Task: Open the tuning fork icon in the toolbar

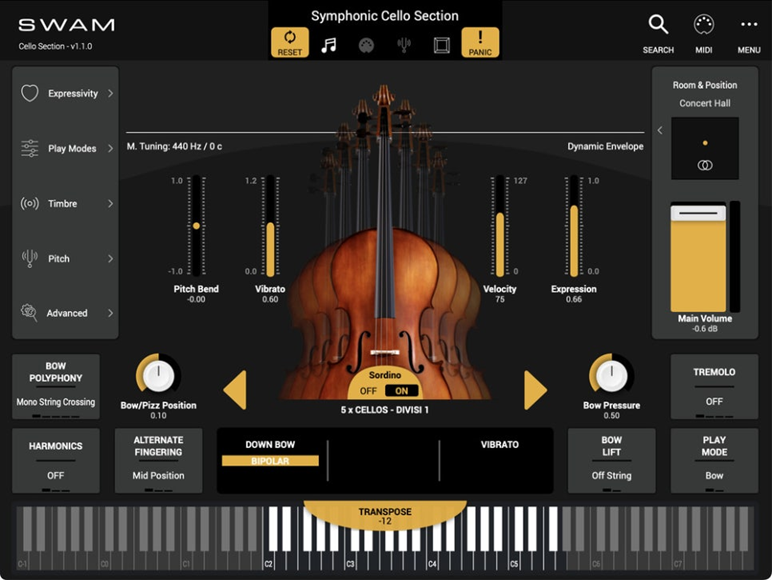Action: (404, 45)
